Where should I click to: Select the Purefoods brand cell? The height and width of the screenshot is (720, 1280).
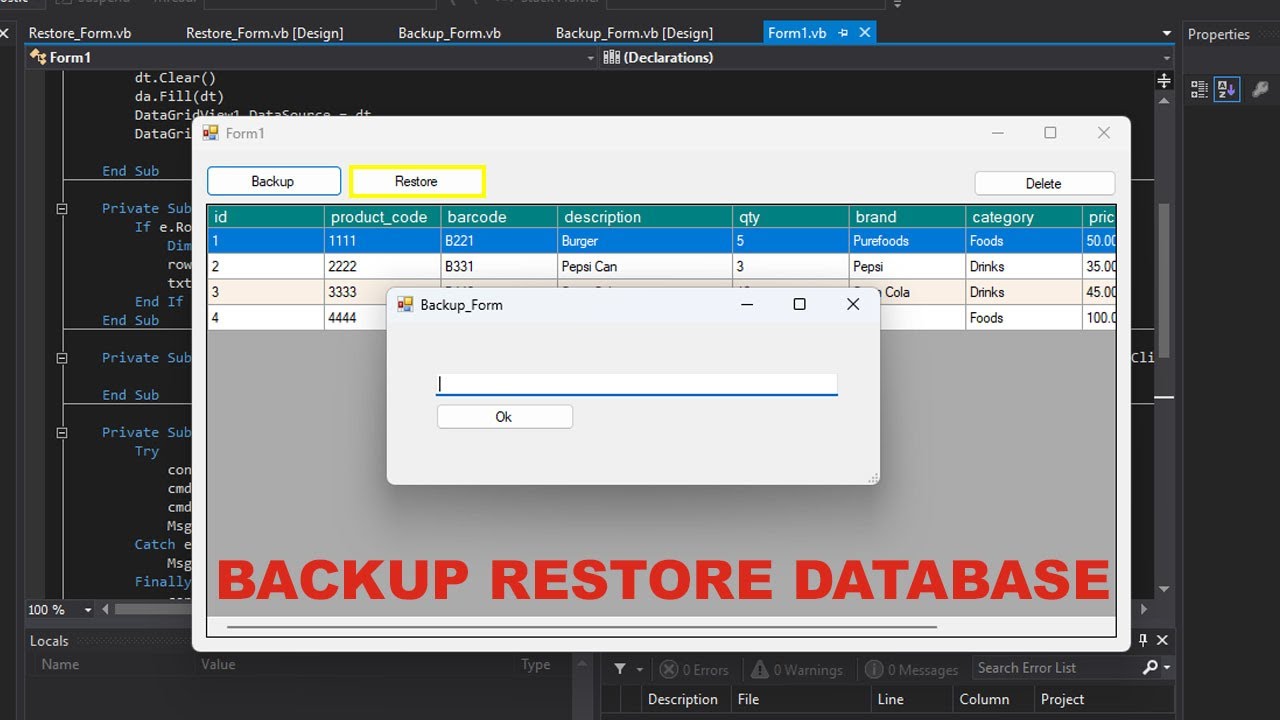[907, 241]
